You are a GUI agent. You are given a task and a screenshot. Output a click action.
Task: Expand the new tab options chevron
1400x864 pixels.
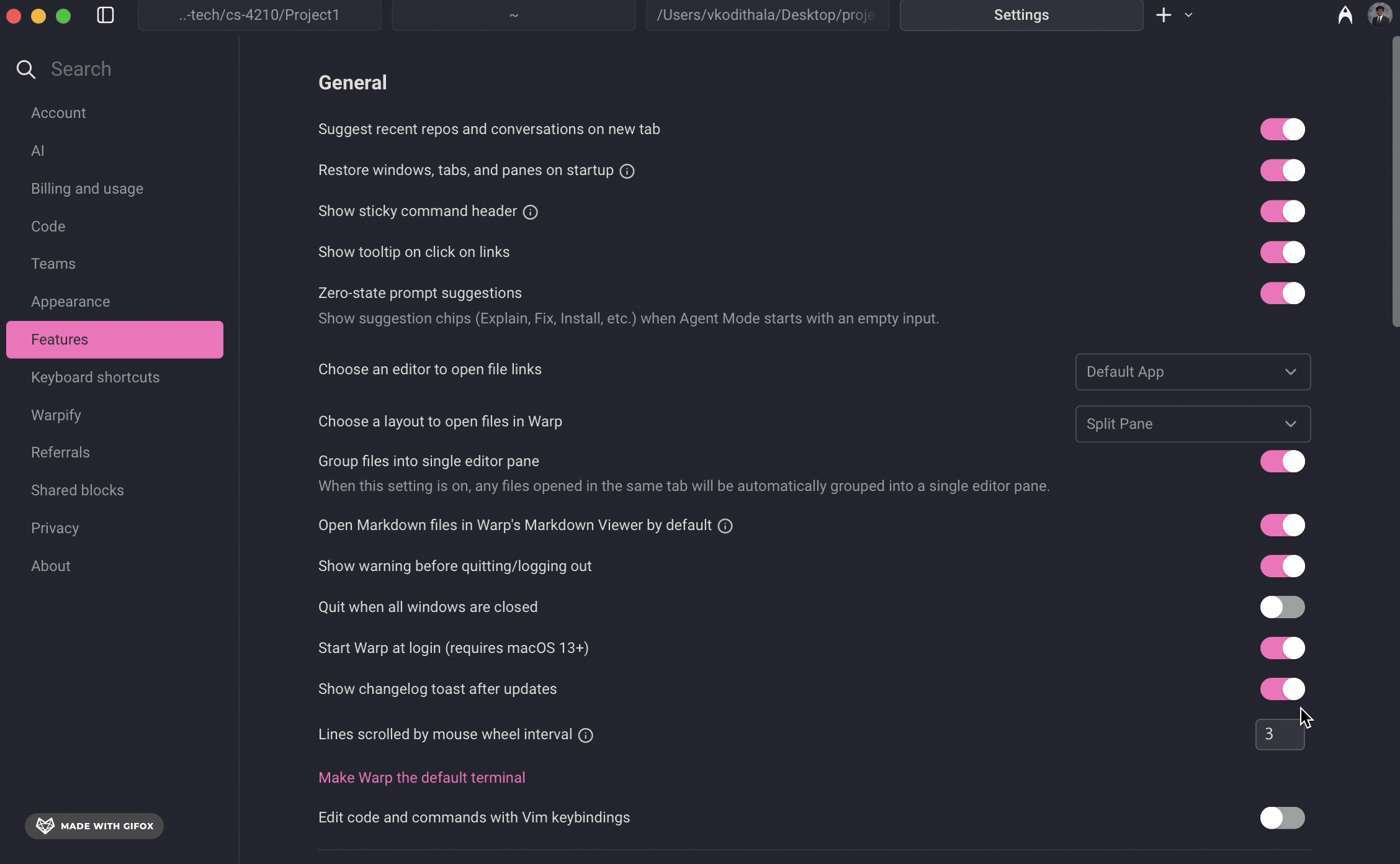point(1188,14)
